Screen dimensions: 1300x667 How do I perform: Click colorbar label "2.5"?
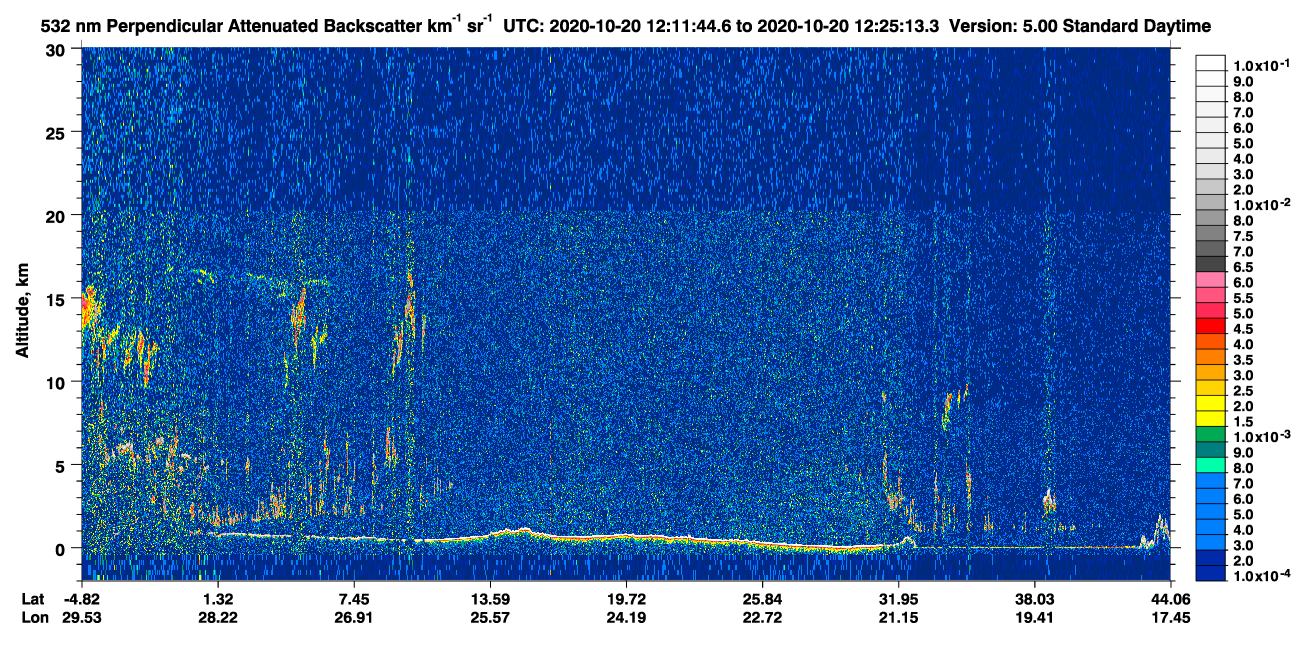[x=1242, y=390]
